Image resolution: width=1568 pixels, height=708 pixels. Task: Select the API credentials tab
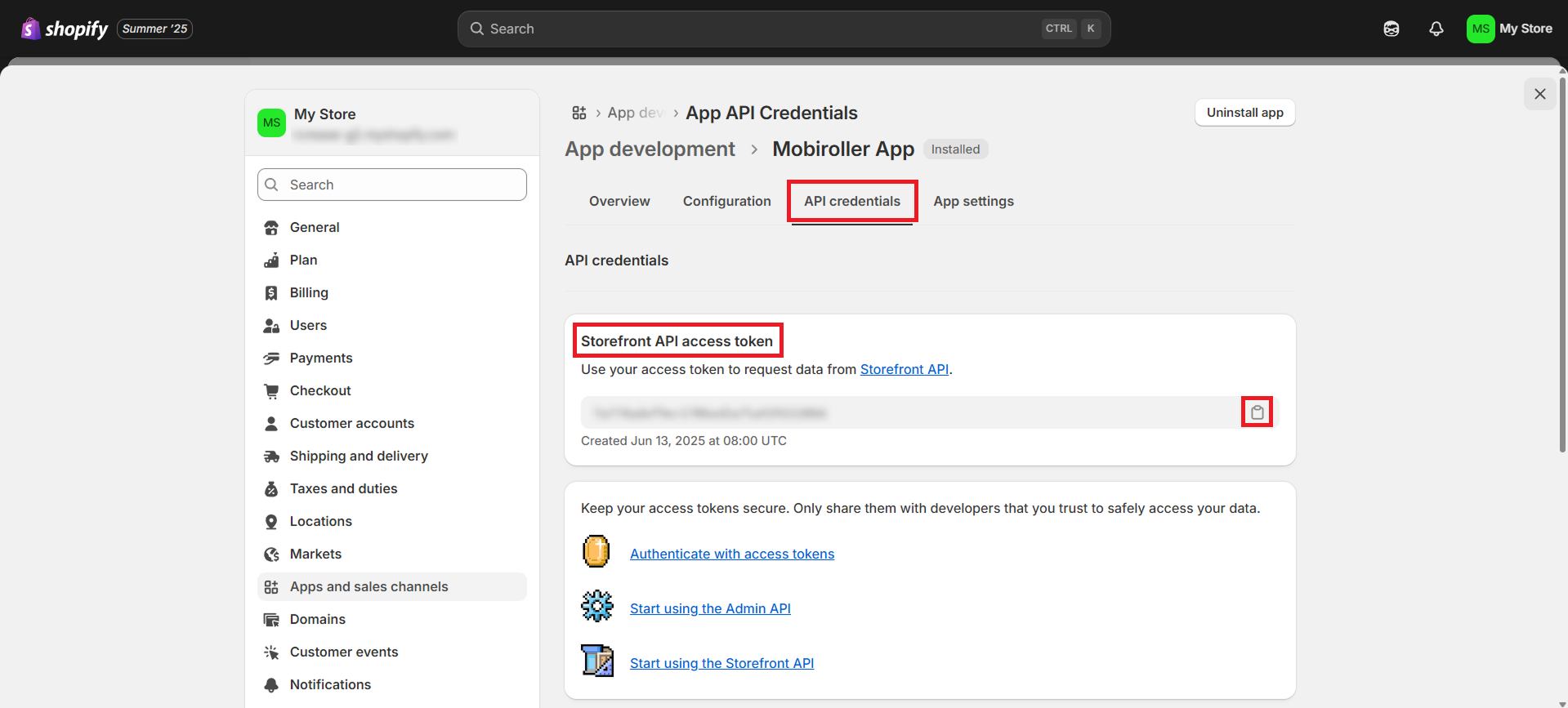tap(852, 201)
